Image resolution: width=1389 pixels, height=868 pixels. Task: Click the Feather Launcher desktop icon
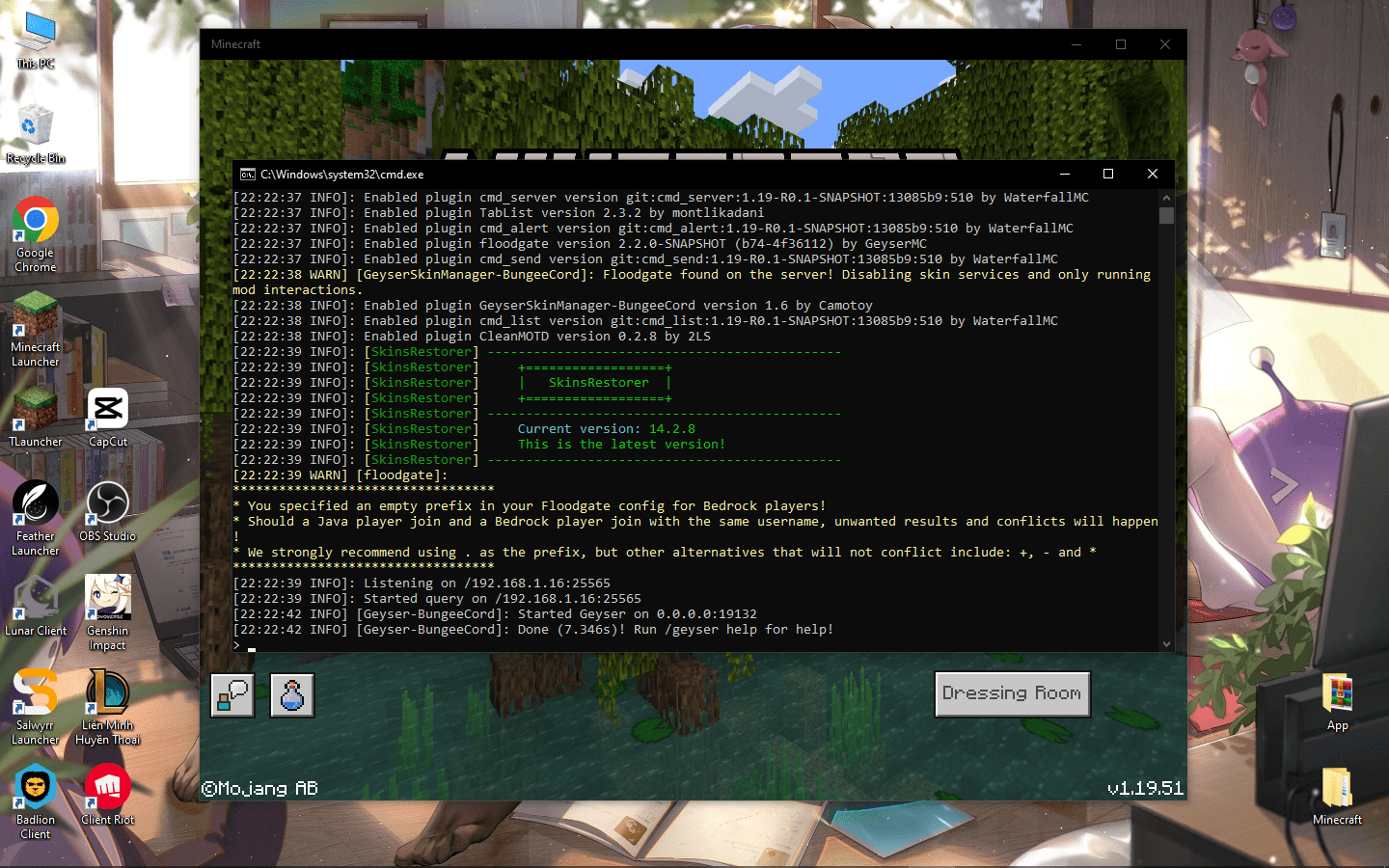click(x=36, y=519)
